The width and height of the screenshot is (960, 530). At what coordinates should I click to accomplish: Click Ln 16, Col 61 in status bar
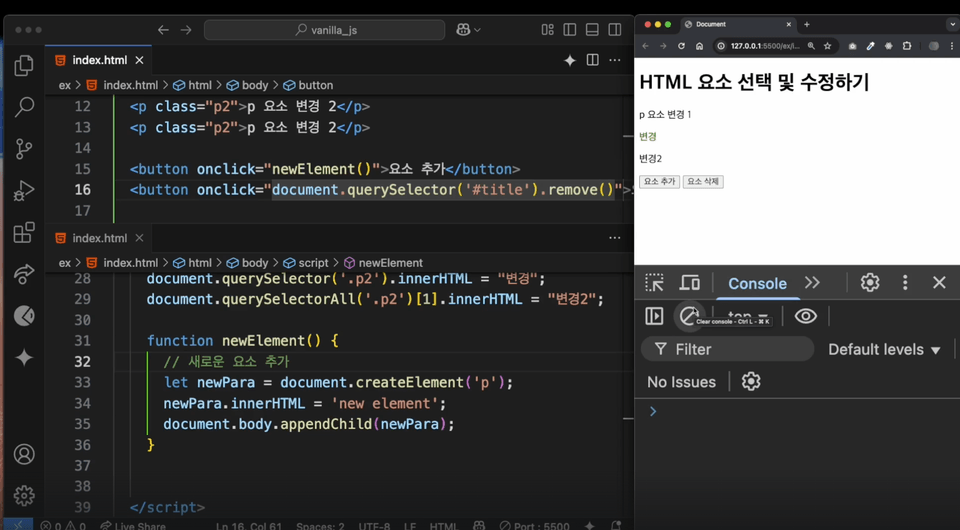coord(249,525)
